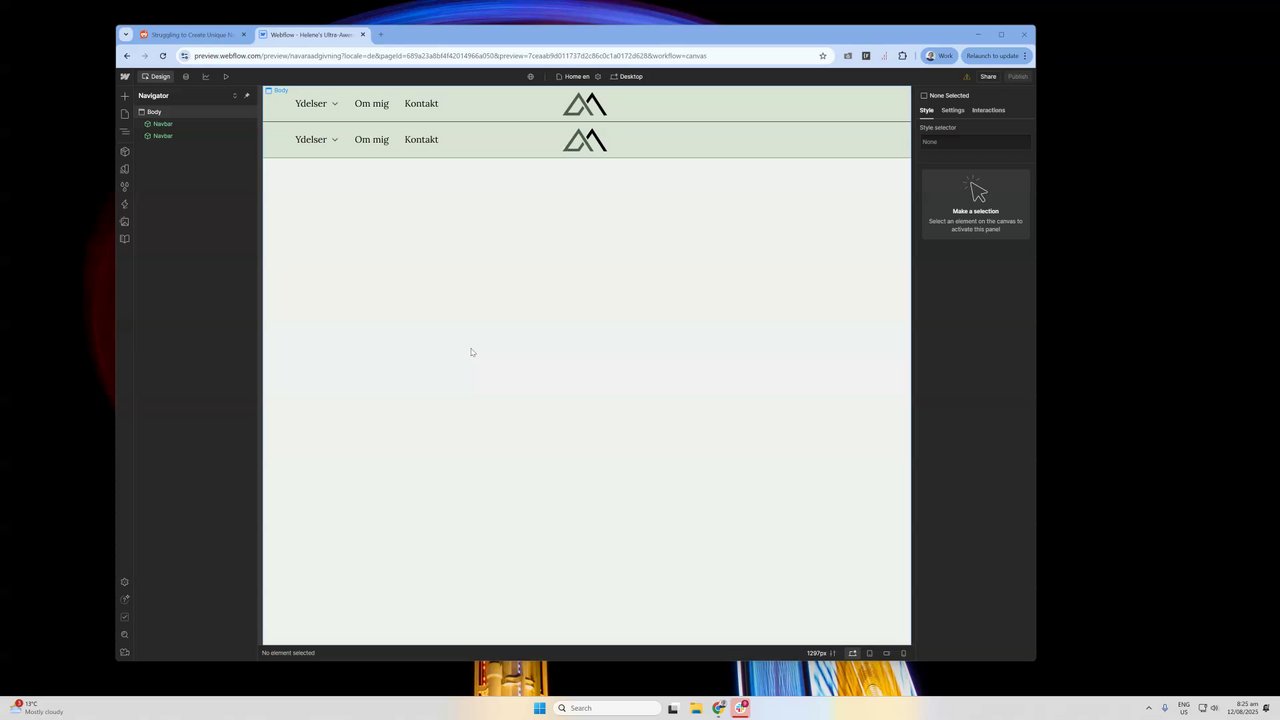Open the Pages panel icon
Image resolution: width=1280 pixels, height=720 pixels.
tap(124, 114)
